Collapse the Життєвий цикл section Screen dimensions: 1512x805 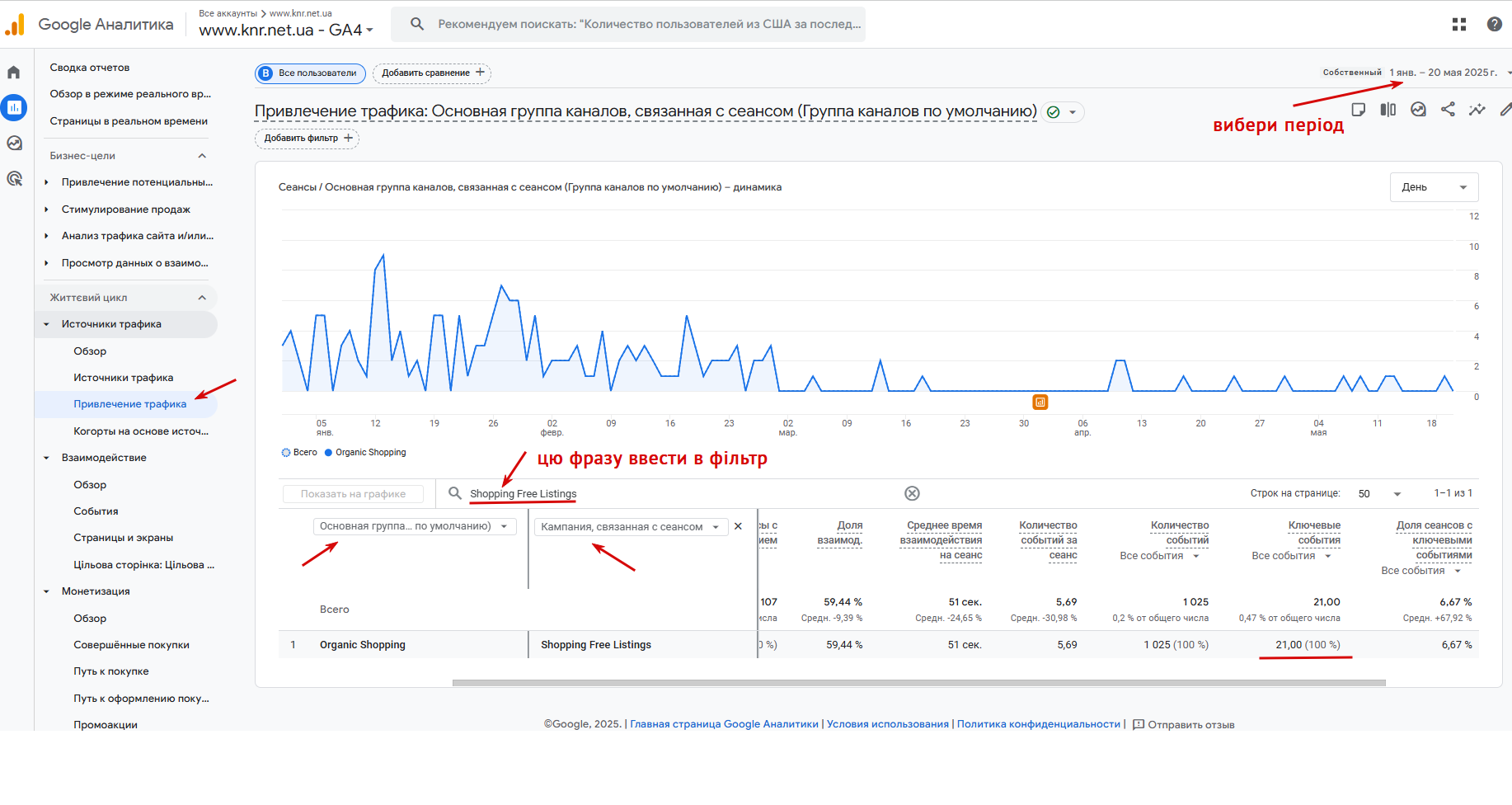point(202,298)
